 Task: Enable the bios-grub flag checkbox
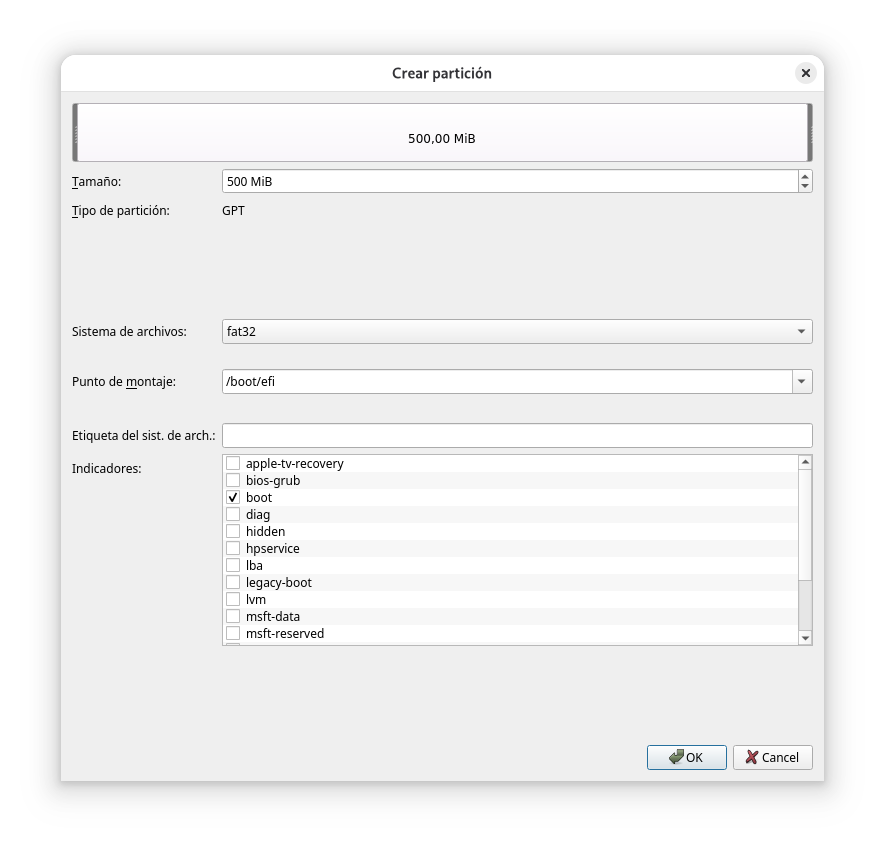[x=233, y=480]
